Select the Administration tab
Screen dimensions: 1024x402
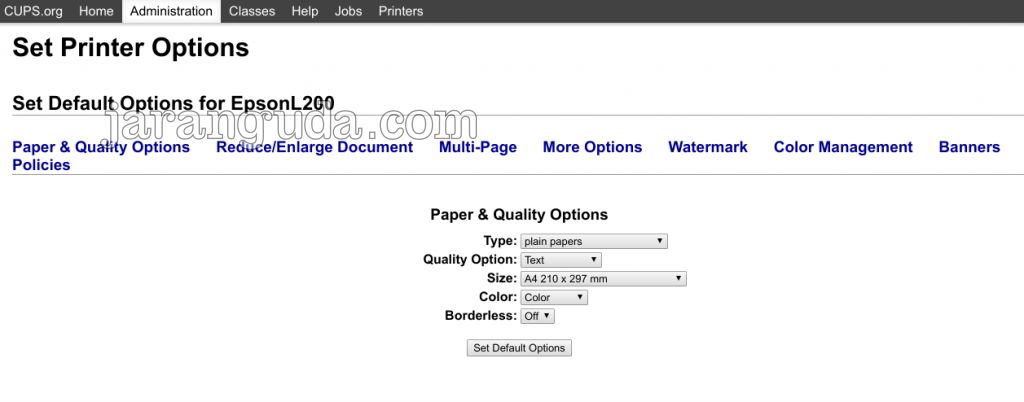(171, 11)
